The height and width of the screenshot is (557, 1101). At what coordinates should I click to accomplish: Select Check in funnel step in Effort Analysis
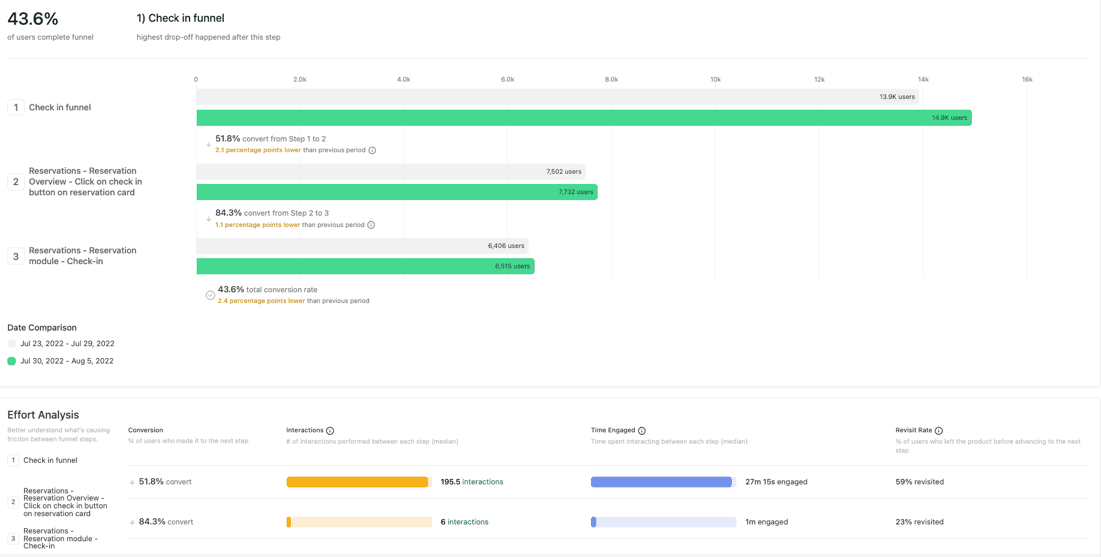50,461
